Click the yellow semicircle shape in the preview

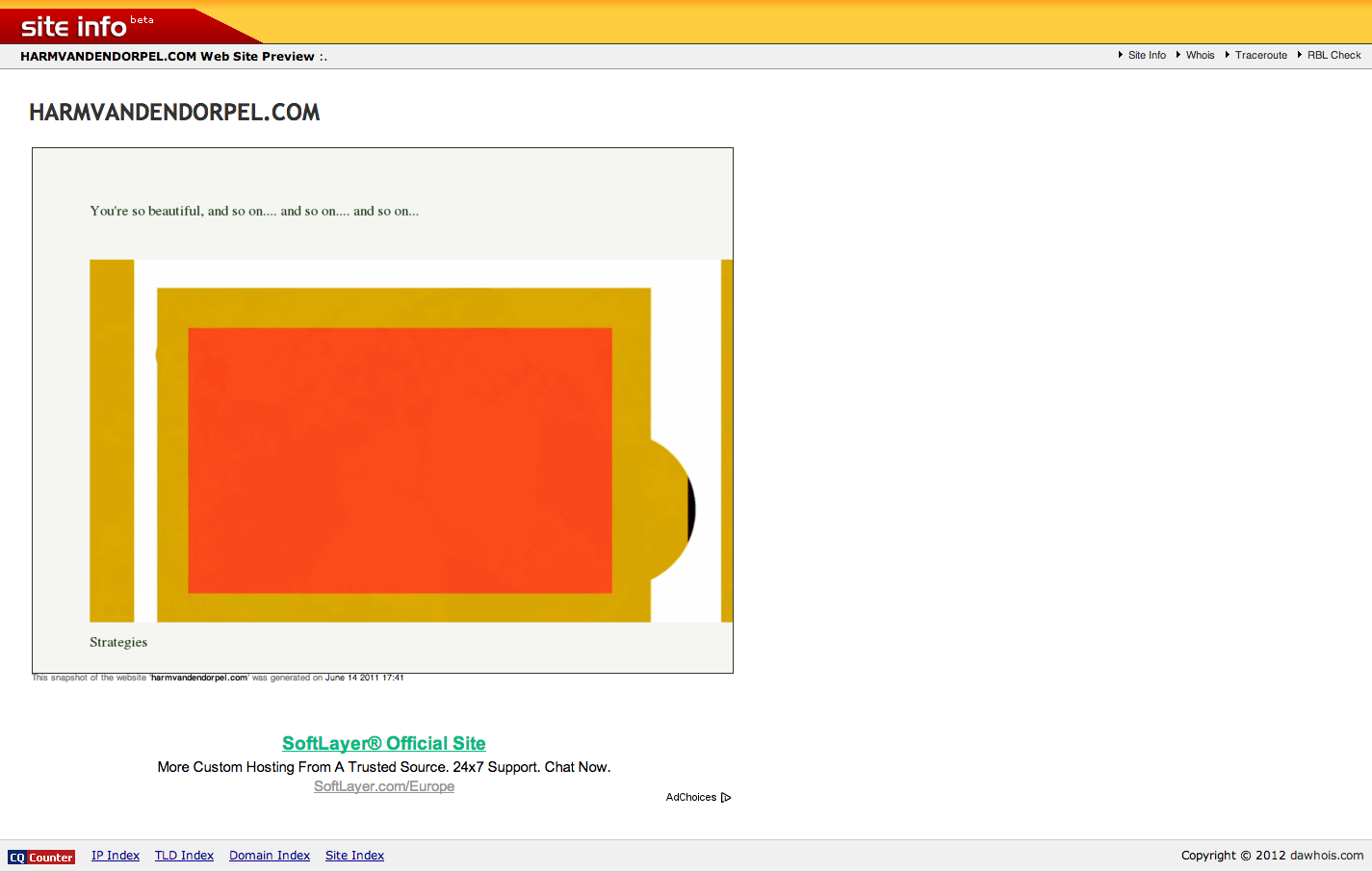point(670,510)
